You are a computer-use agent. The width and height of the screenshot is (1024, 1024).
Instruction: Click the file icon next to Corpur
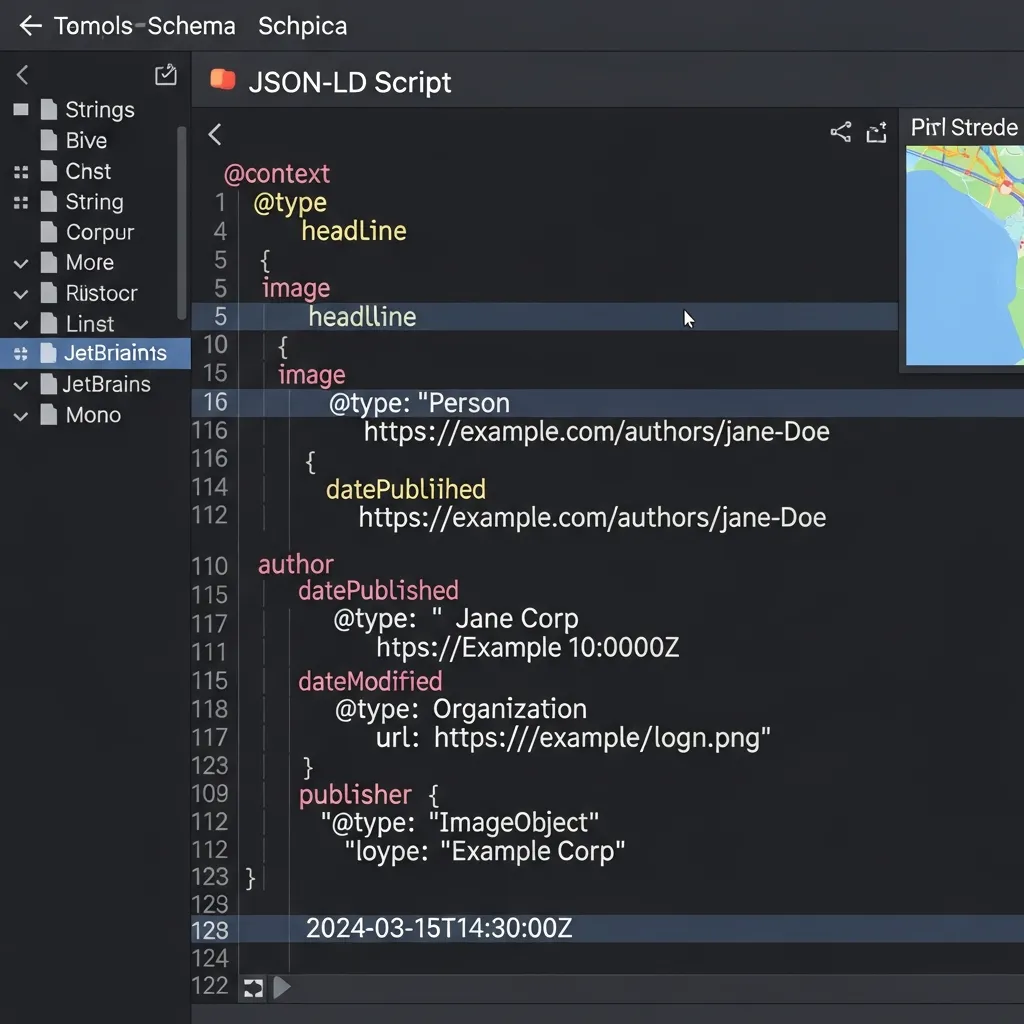pos(48,232)
